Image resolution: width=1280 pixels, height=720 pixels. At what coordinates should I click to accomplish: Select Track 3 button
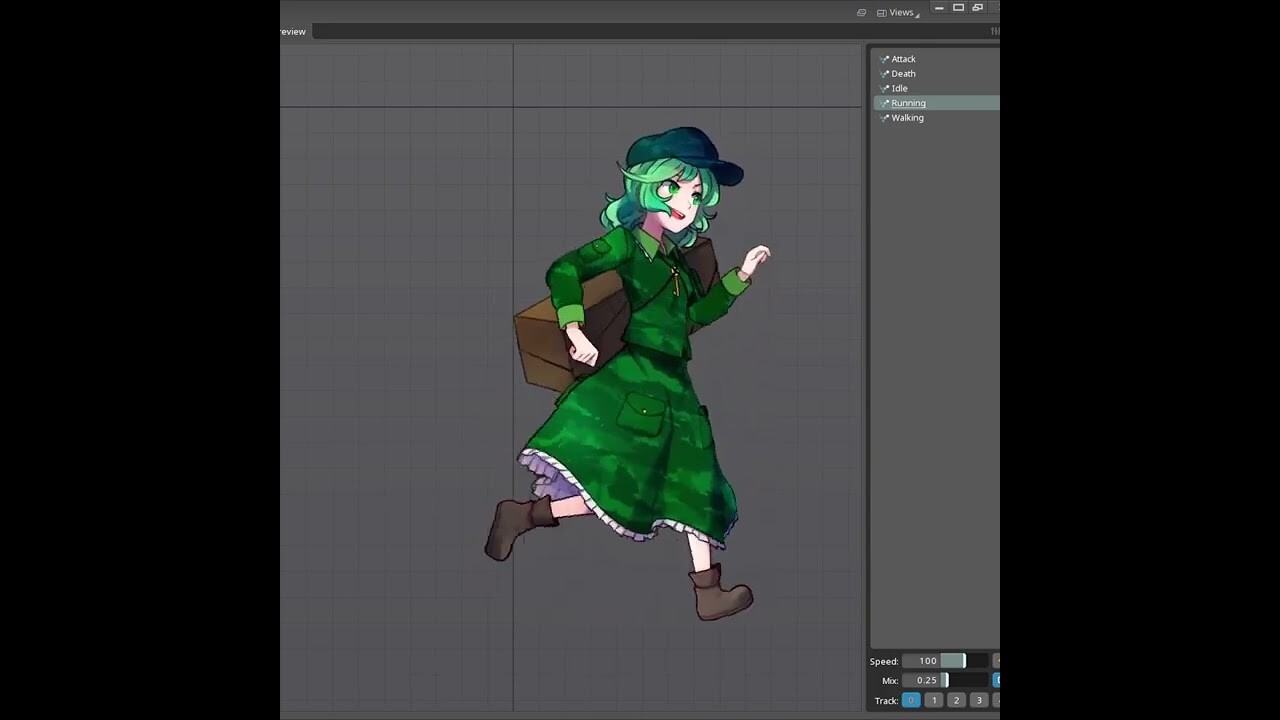click(x=979, y=700)
